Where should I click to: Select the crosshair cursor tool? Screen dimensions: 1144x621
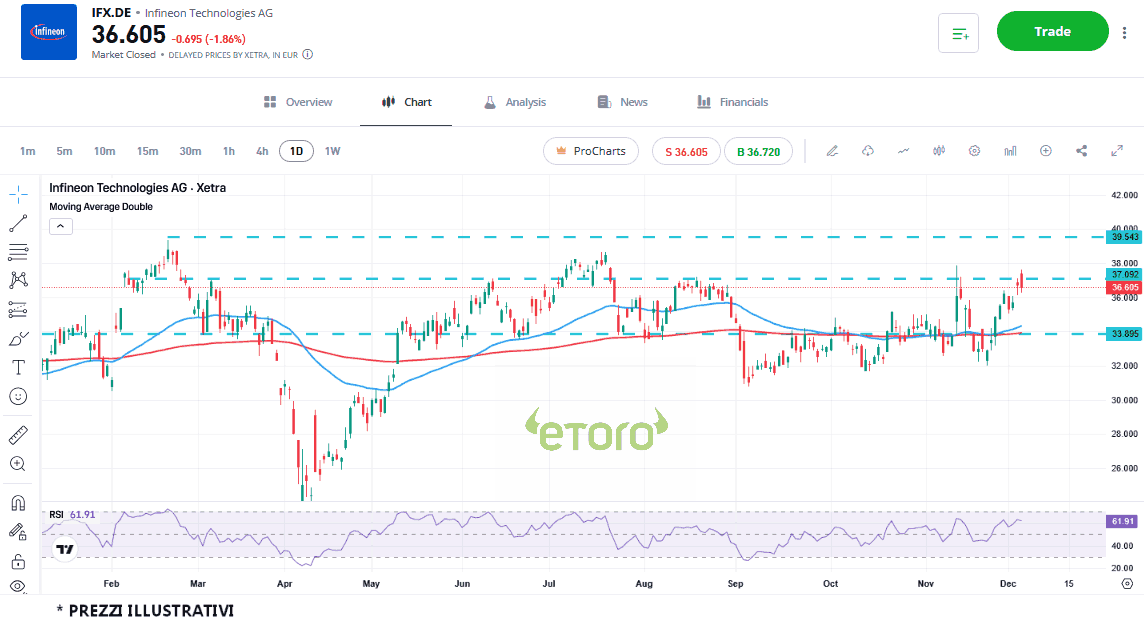tap(18, 193)
